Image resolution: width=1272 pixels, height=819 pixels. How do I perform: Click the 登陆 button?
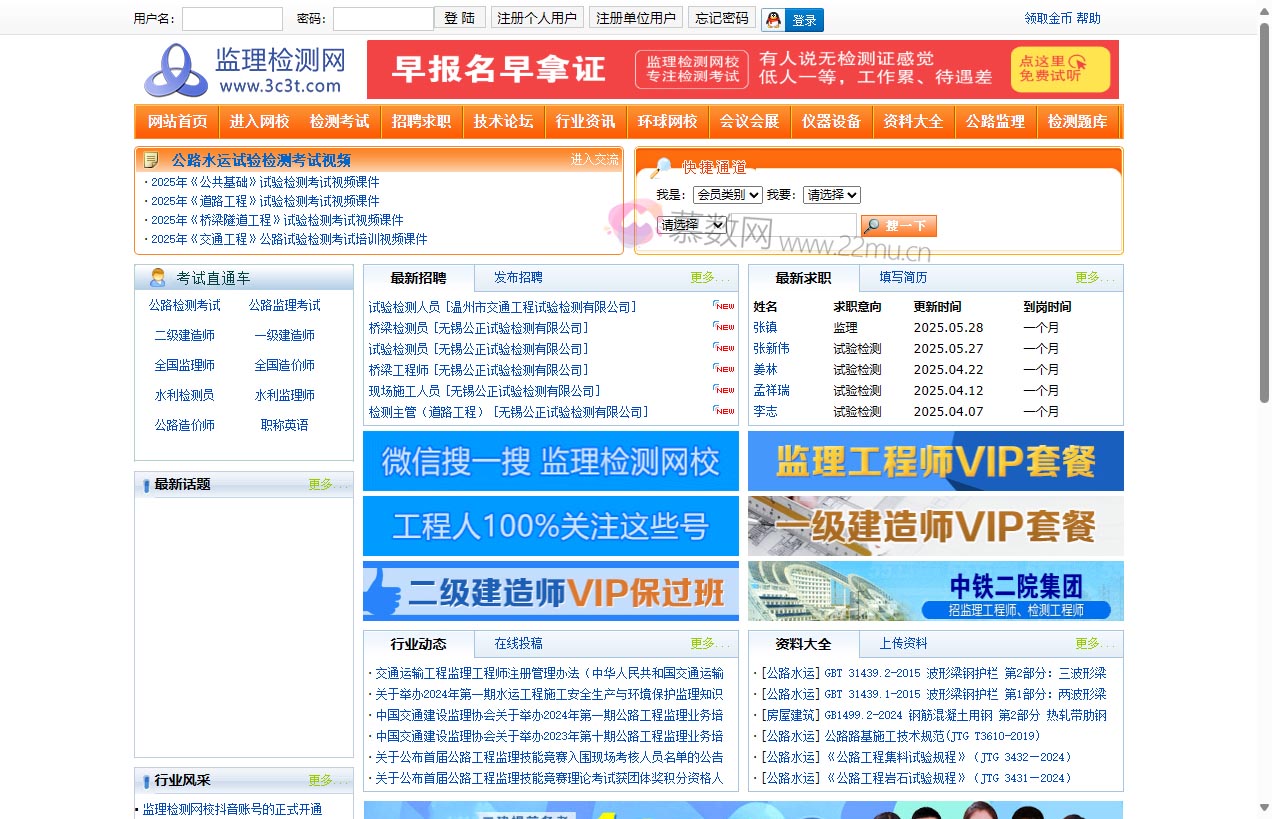(x=460, y=17)
